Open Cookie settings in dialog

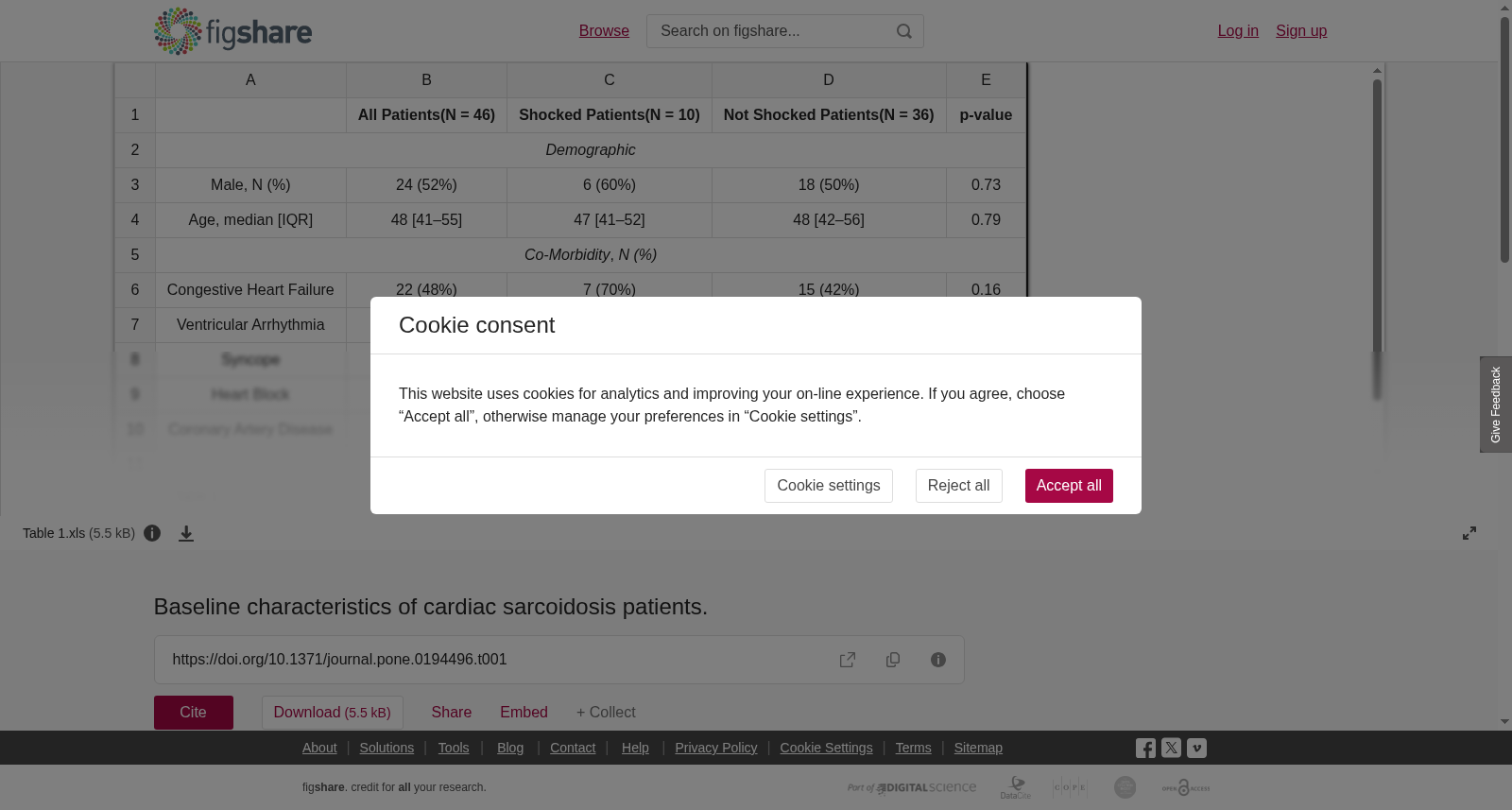coord(829,486)
